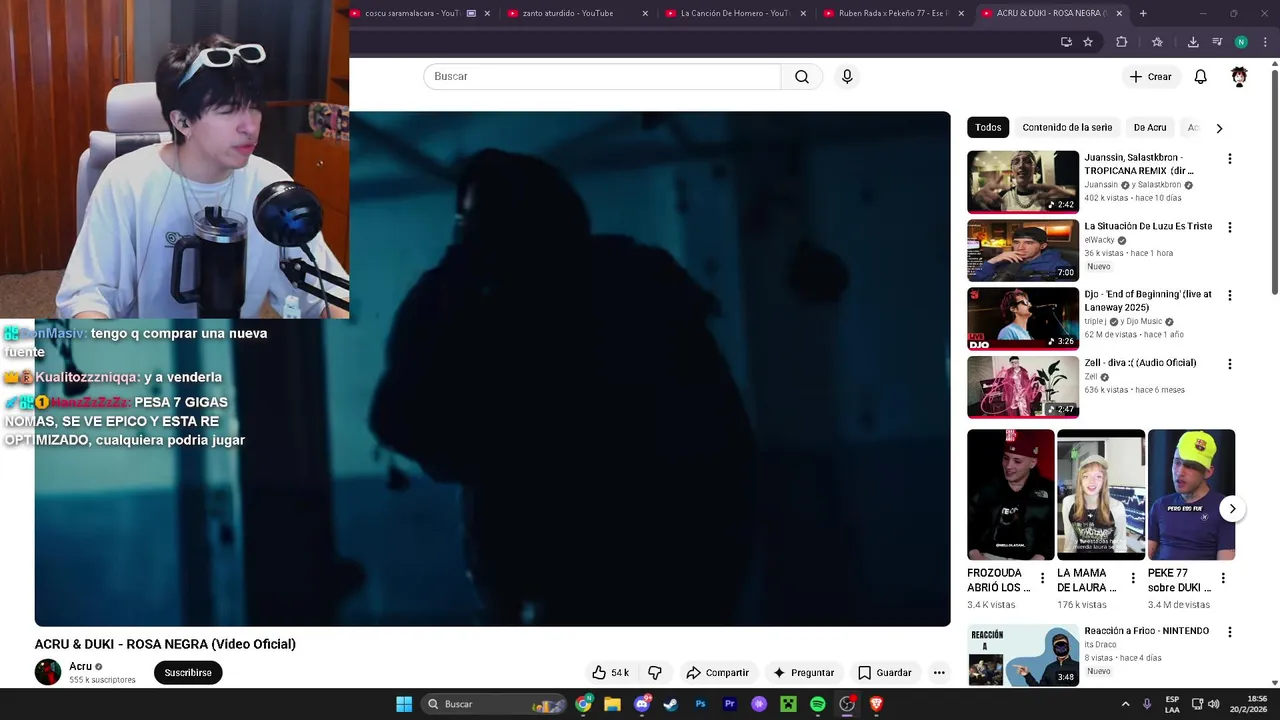Open options for PEKE 77 sobre DUKI short
The width and height of the screenshot is (1280, 720).
(1223, 578)
